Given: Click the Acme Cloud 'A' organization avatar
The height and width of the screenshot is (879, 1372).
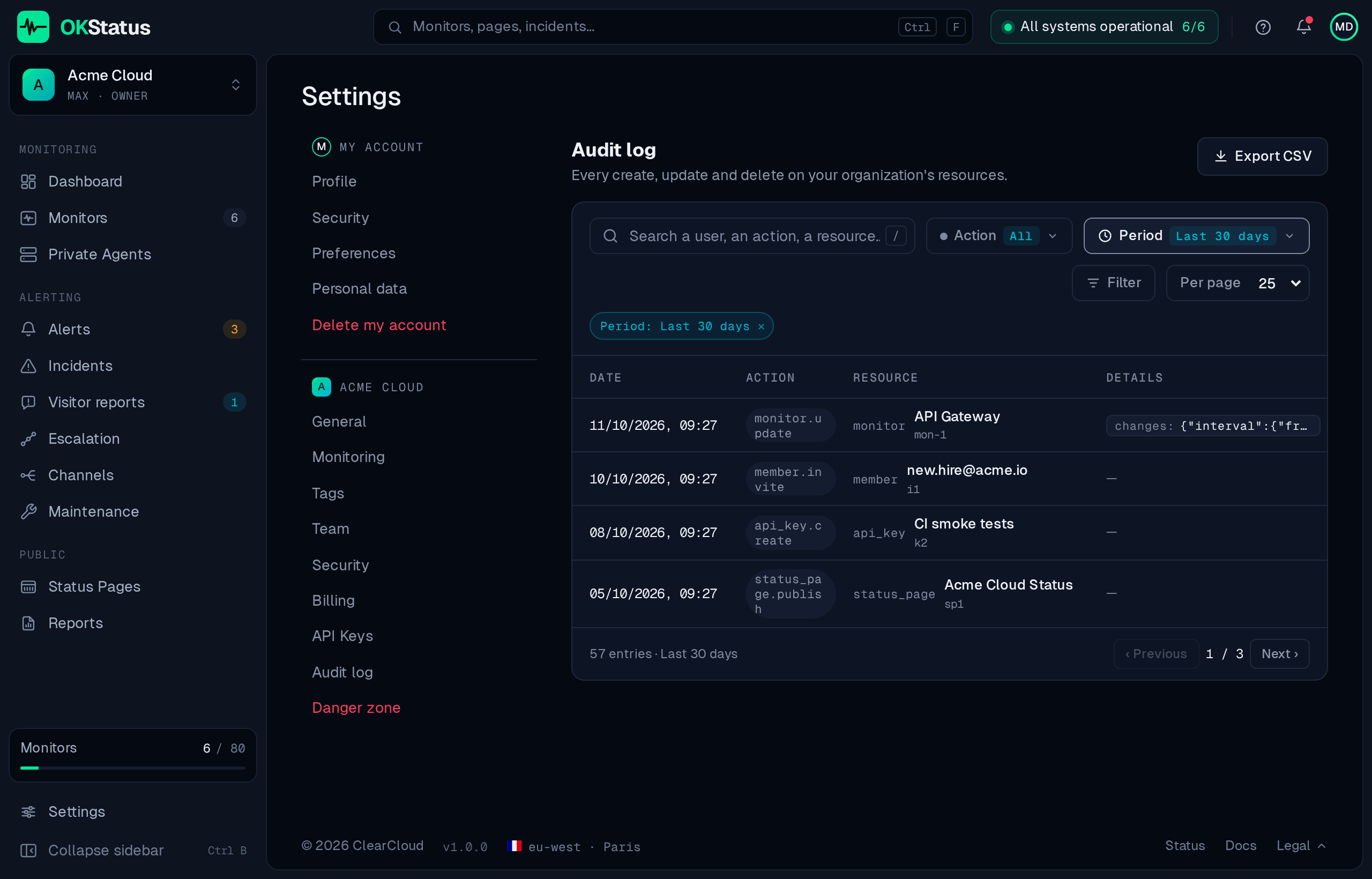Looking at the screenshot, I should coord(38,85).
